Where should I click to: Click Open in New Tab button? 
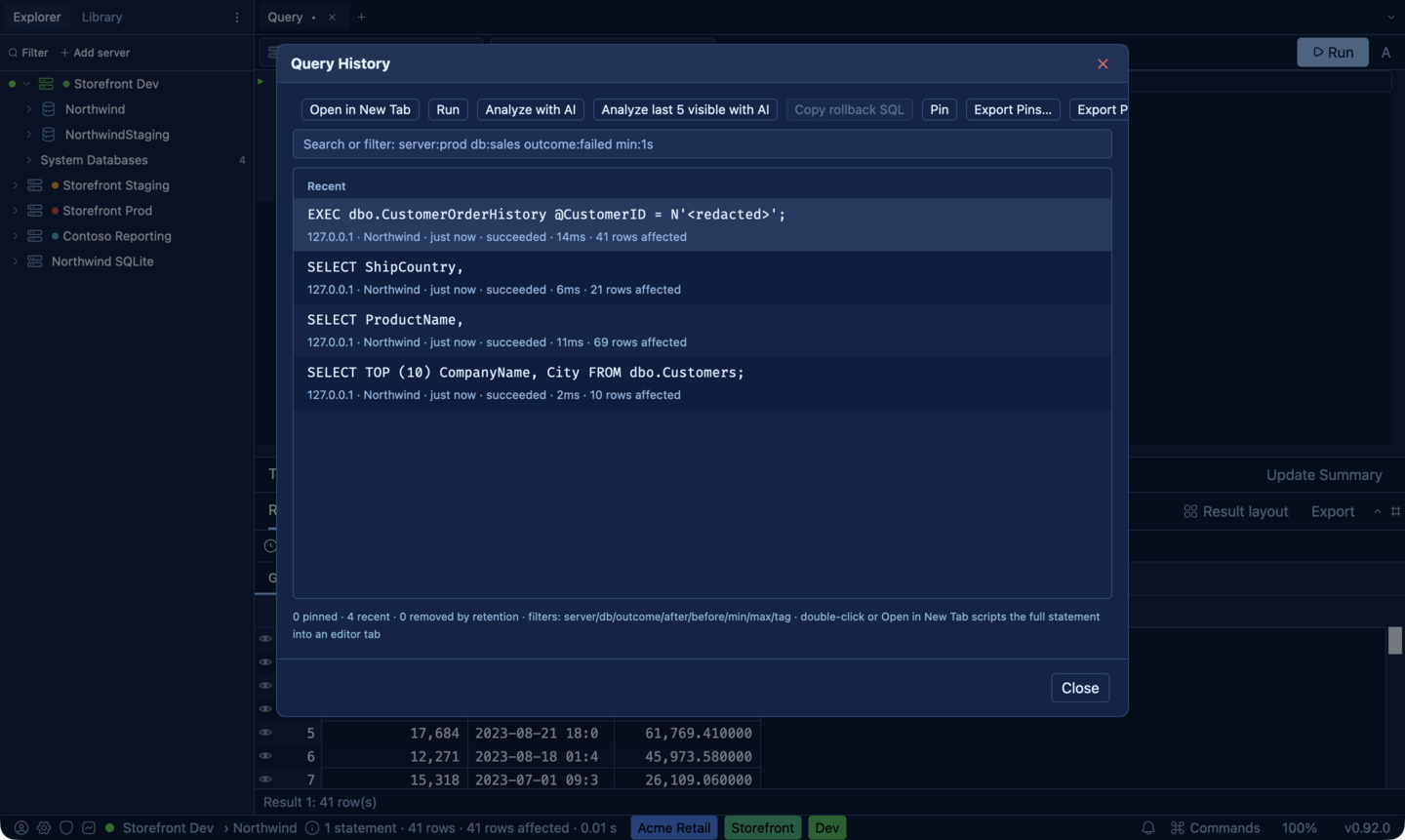(360, 109)
